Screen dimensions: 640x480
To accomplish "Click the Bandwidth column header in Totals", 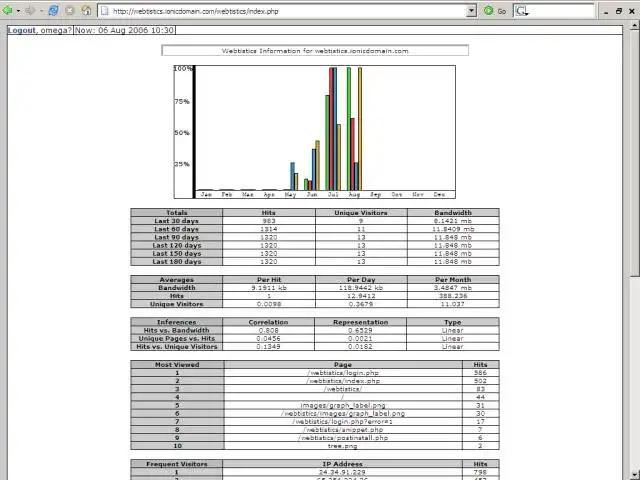I will [x=453, y=213].
